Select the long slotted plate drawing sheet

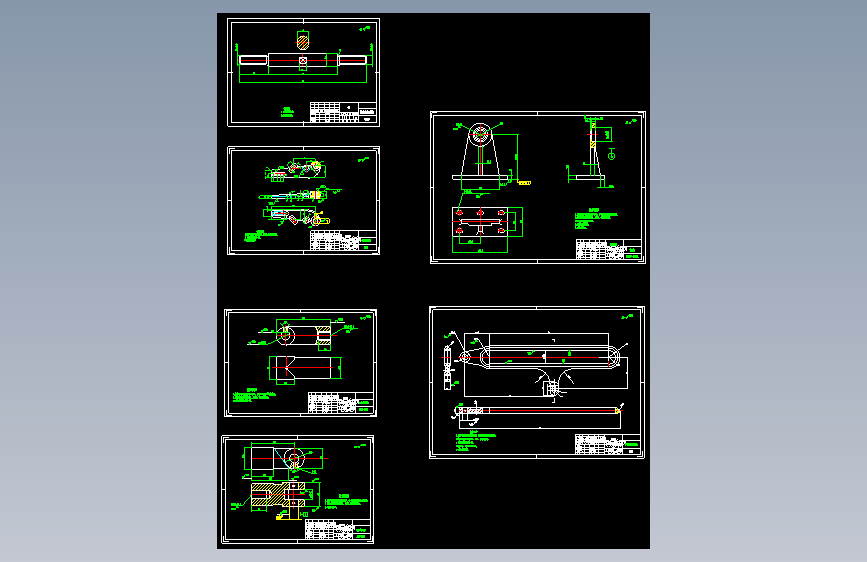click(x=537, y=382)
